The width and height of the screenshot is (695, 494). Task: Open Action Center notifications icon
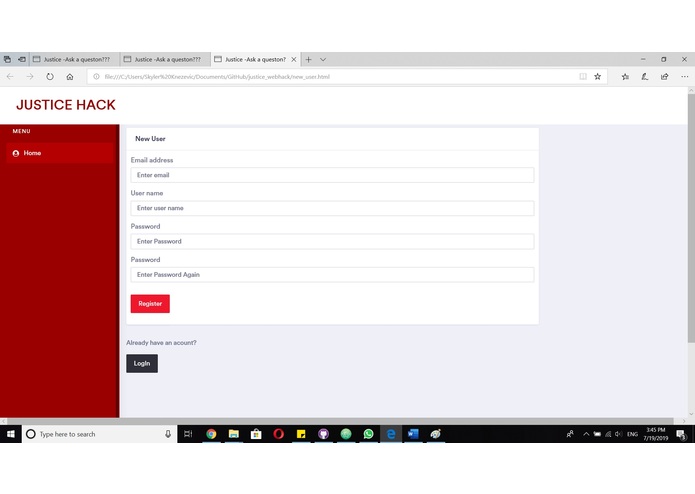(x=681, y=434)
